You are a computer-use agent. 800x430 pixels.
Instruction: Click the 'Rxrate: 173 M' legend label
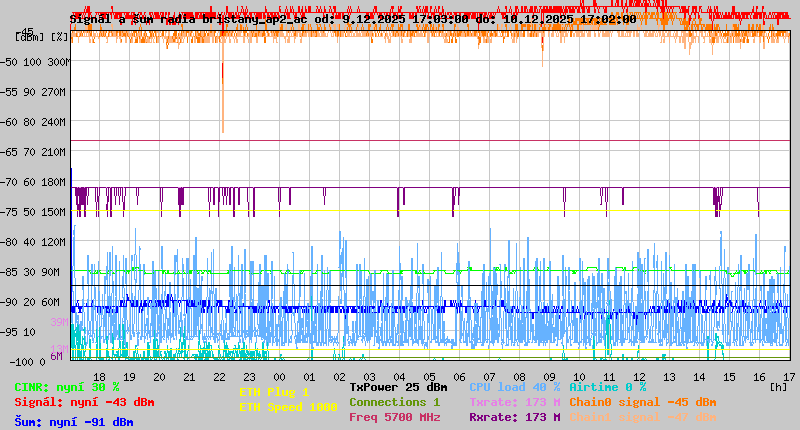[x=515, y=417]
